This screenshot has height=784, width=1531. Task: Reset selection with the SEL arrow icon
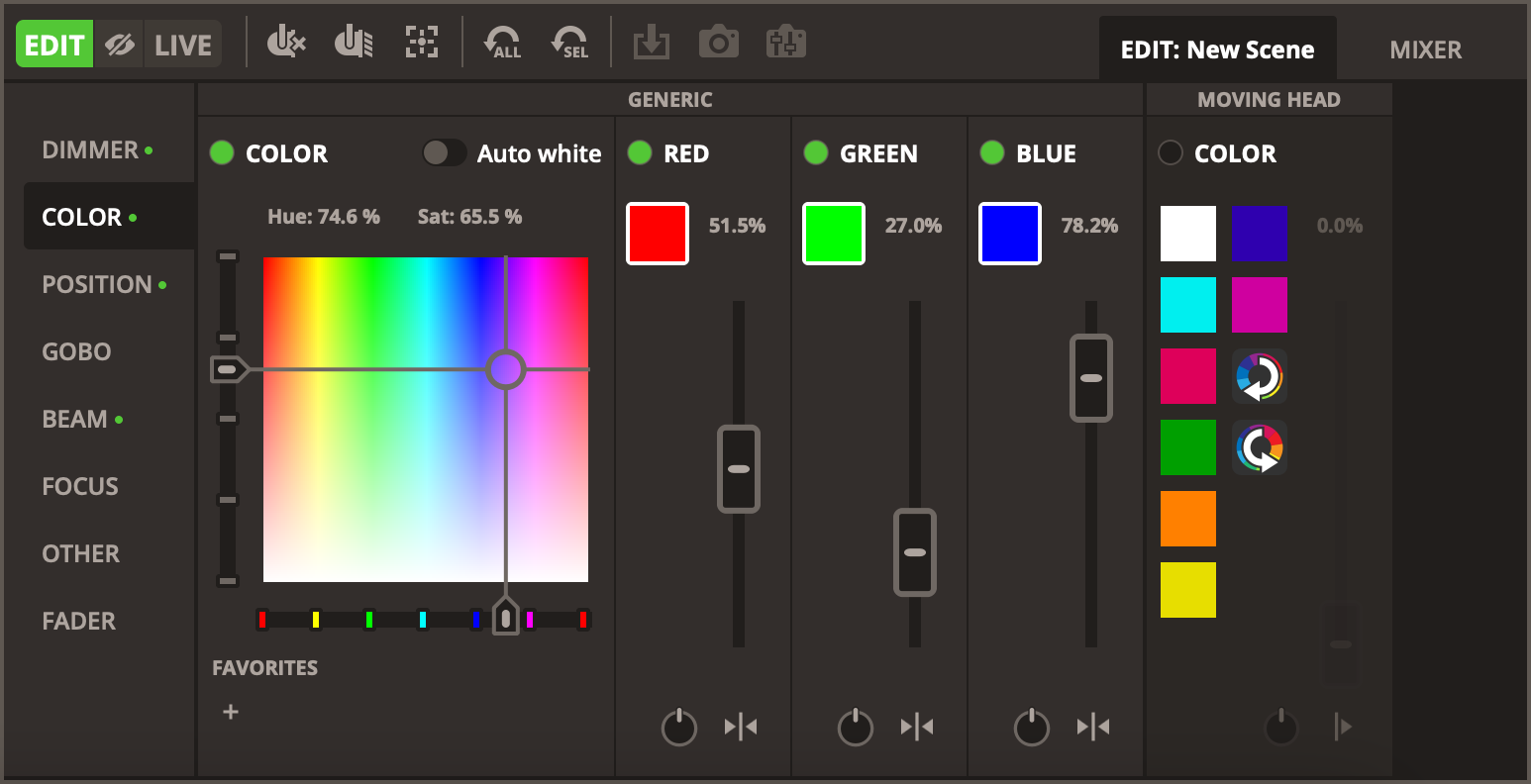click(x=570, y=43)
